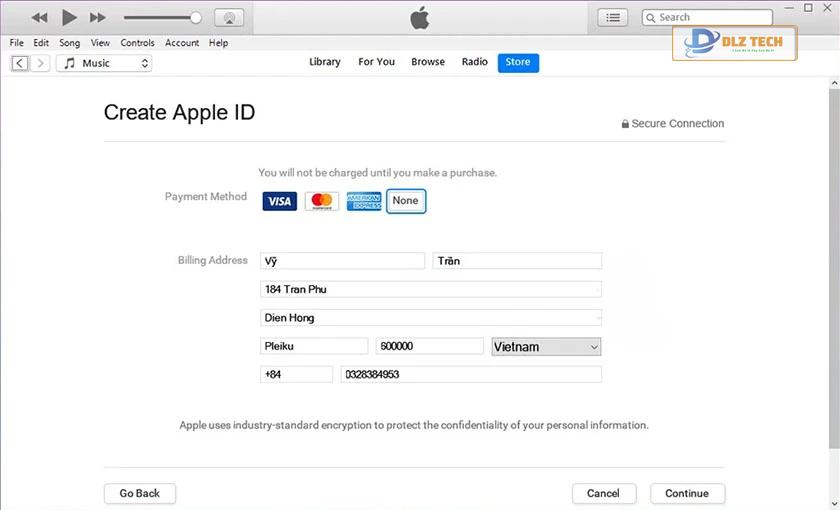Minimize the iTunes window
Viewport: 840px width, 510px height.
pos(789,8)
